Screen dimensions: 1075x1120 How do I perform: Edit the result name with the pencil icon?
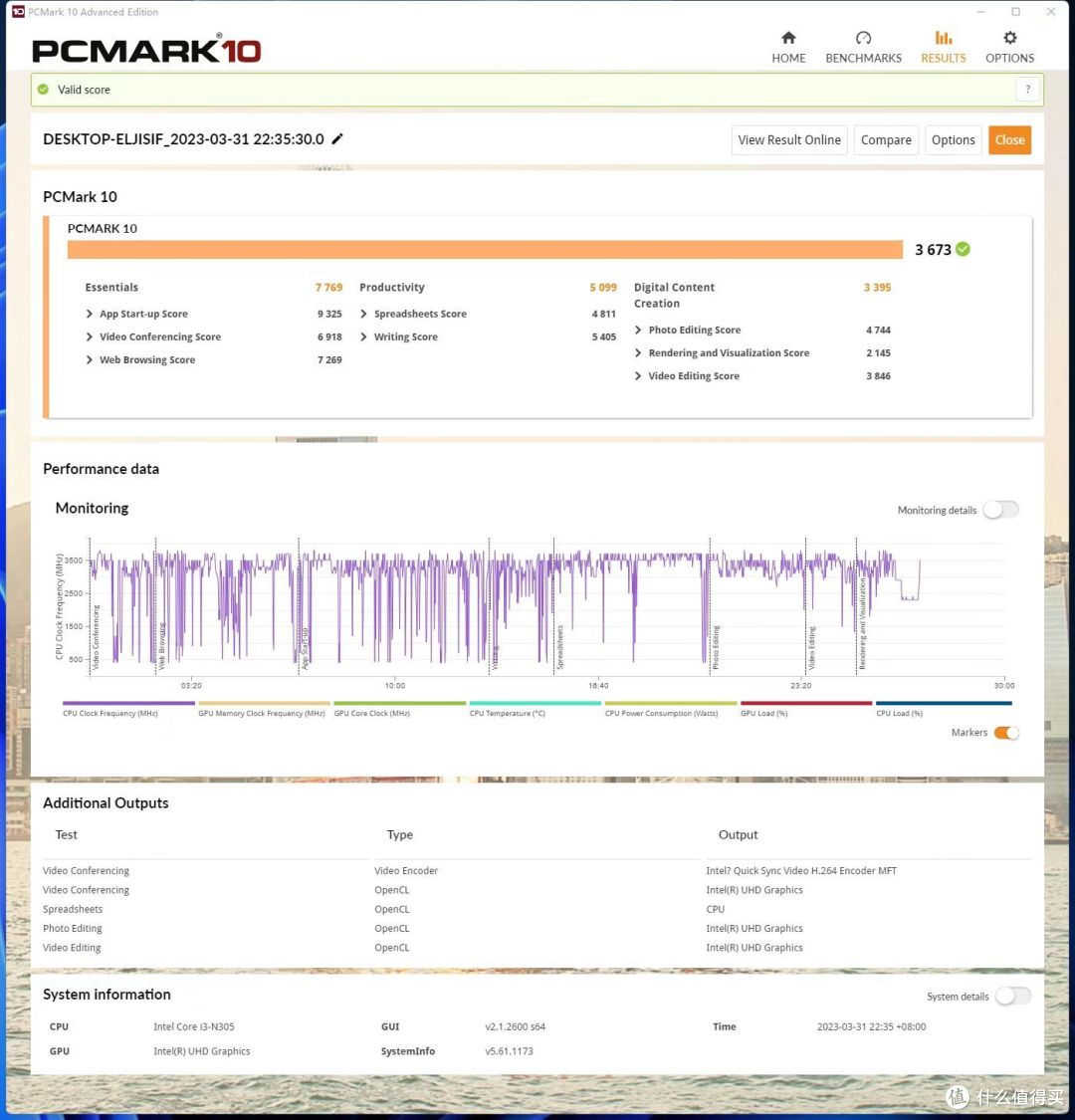point(337,138)
